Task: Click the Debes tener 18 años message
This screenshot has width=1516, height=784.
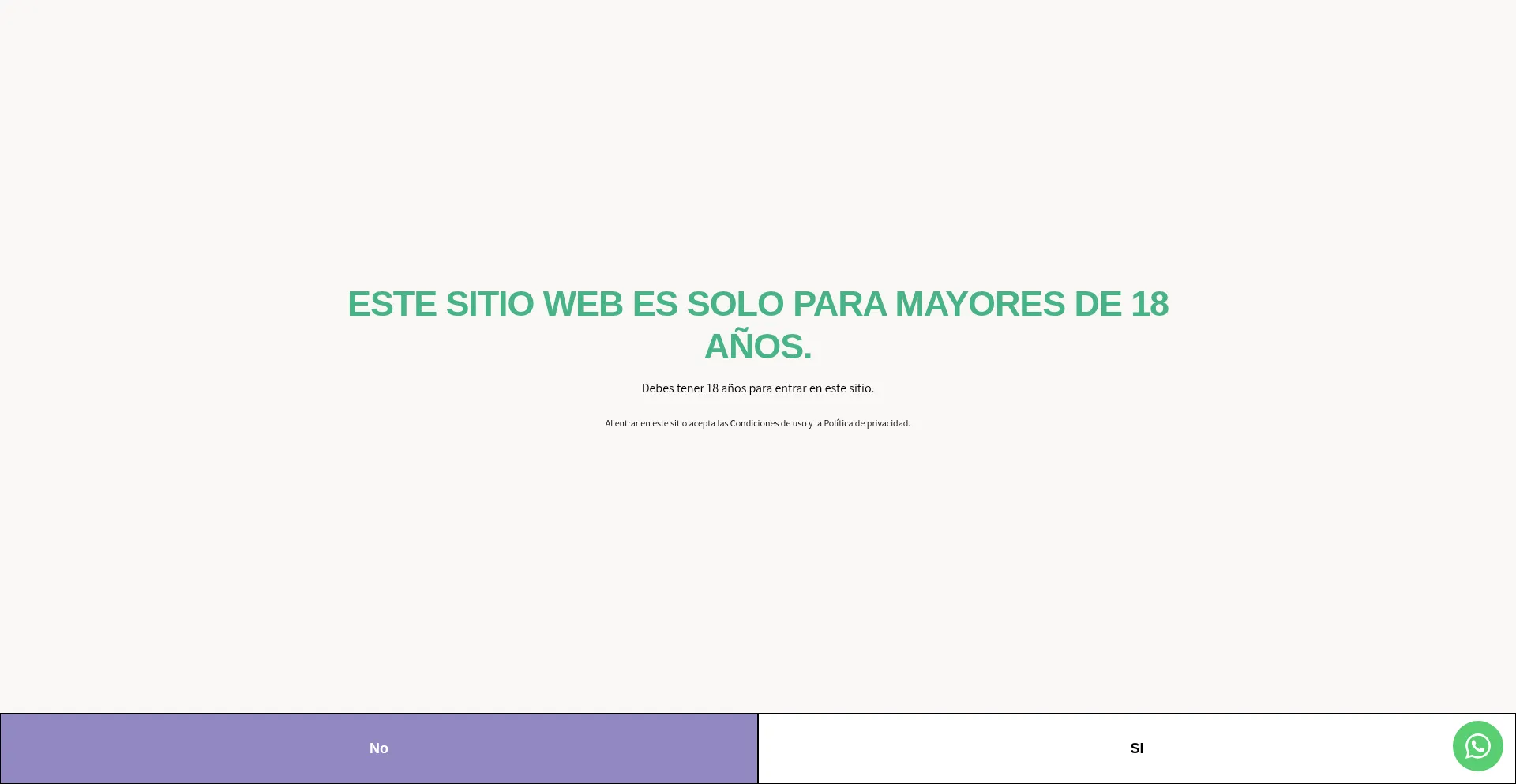Action: [757, 388]
